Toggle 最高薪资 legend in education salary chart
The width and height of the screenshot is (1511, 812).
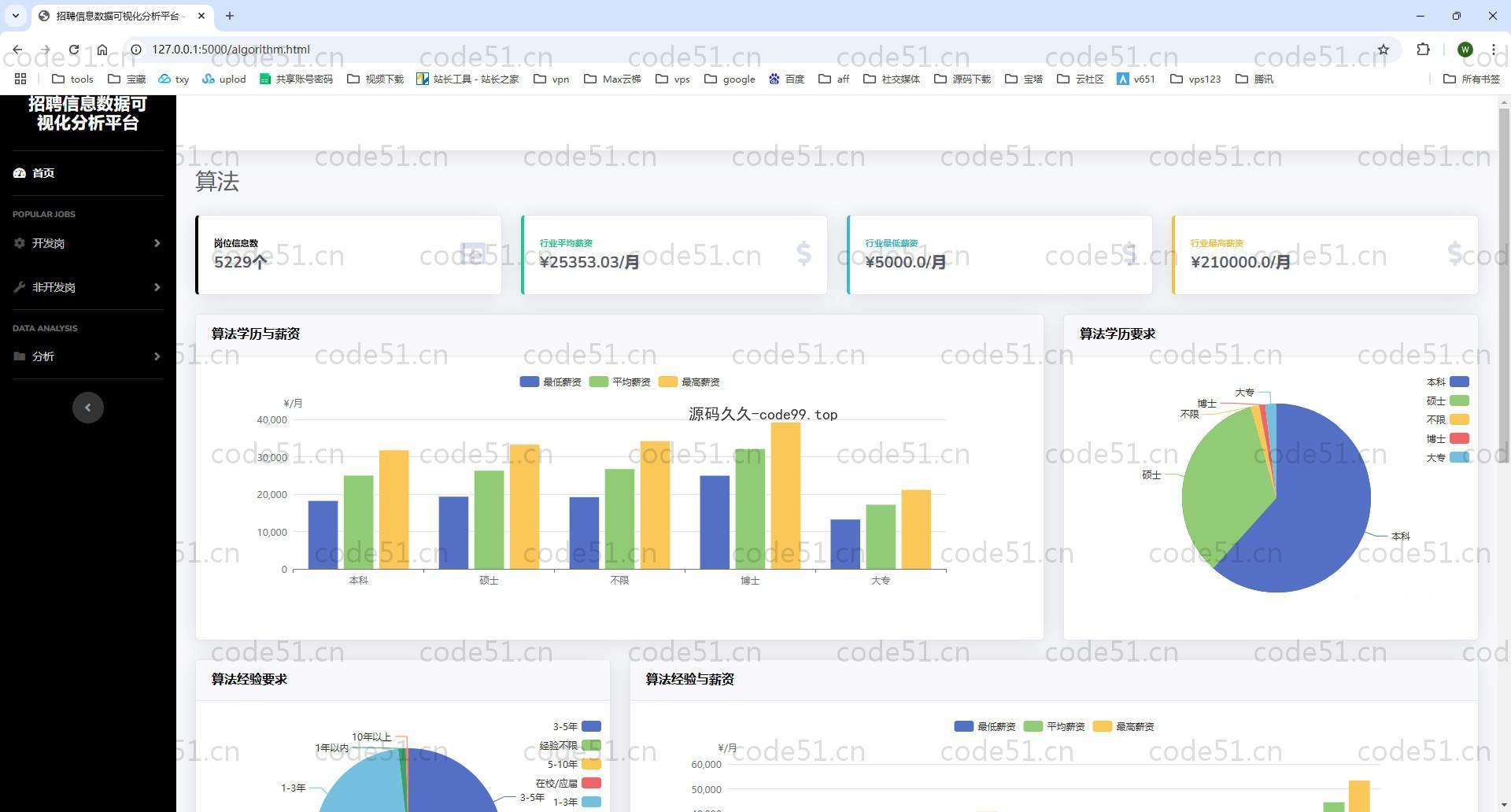689,382
